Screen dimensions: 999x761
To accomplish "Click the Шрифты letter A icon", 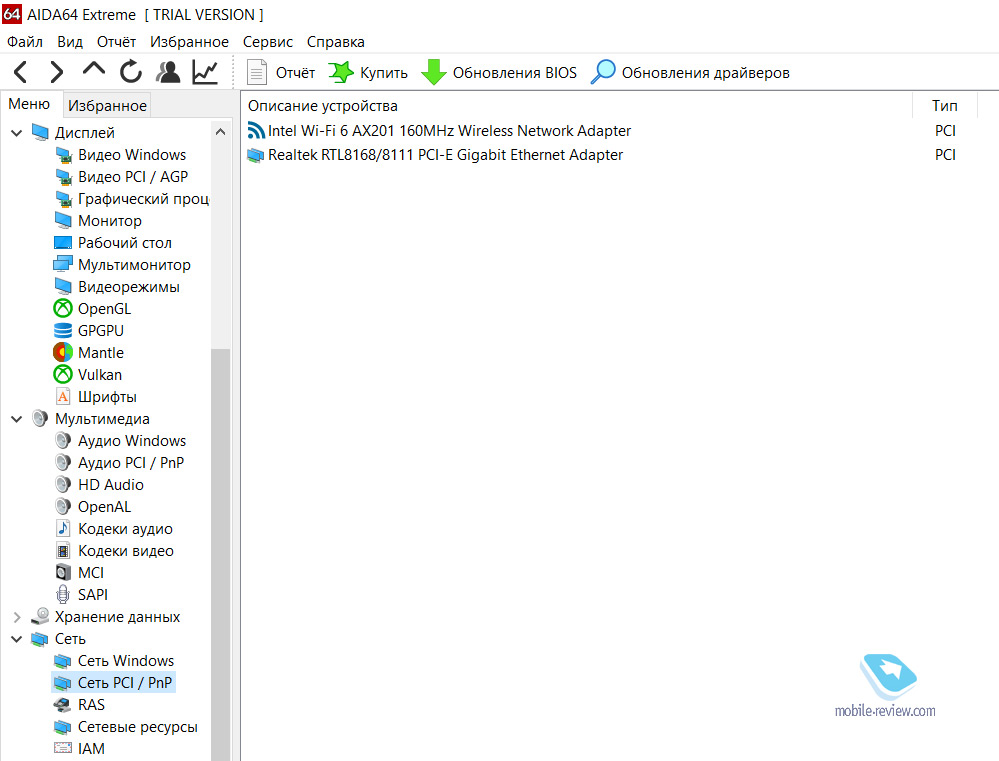I will click(63, 396).
